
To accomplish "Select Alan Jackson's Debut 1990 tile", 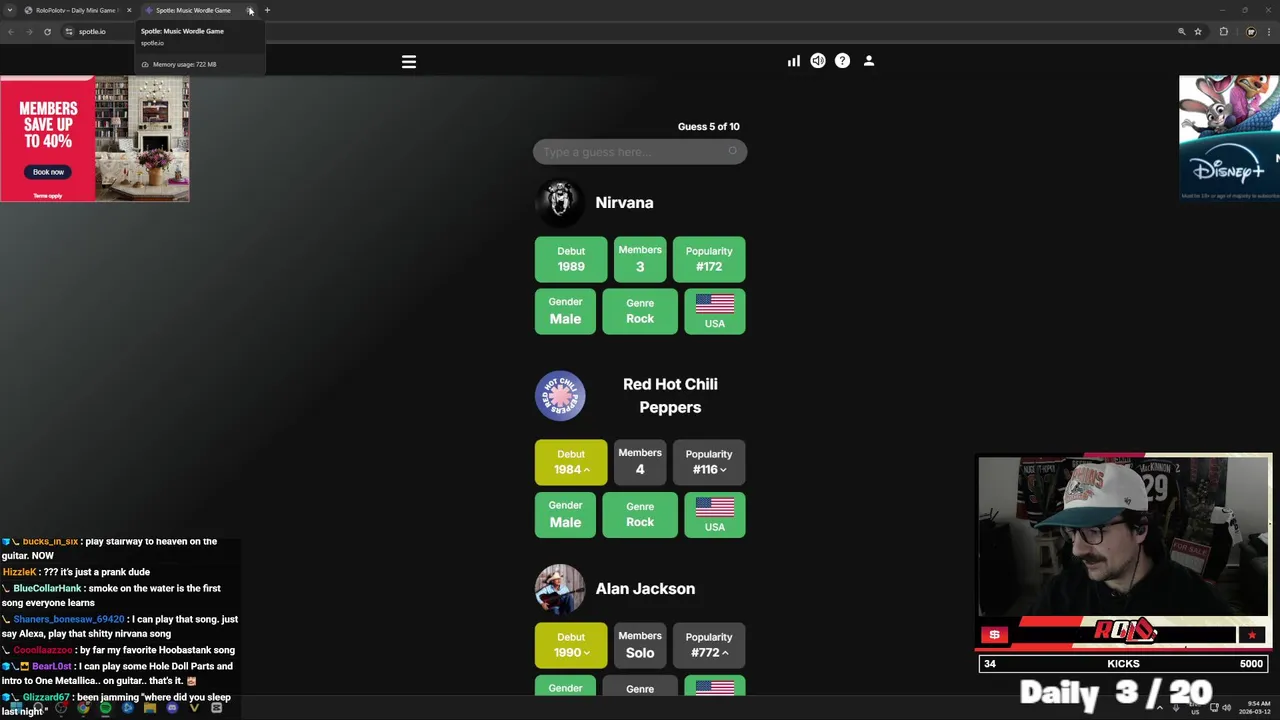I will click(x=571, y=645).
